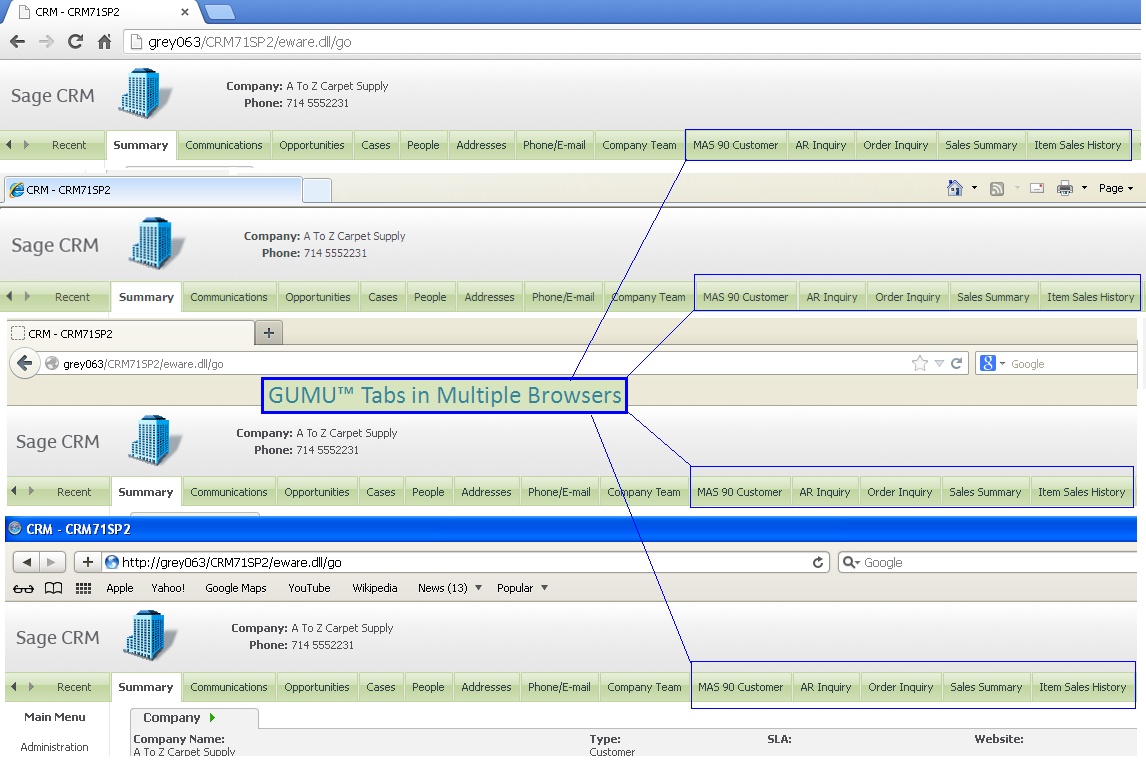Open Administration in the Safari page sidebar

(x=54, y=747)
